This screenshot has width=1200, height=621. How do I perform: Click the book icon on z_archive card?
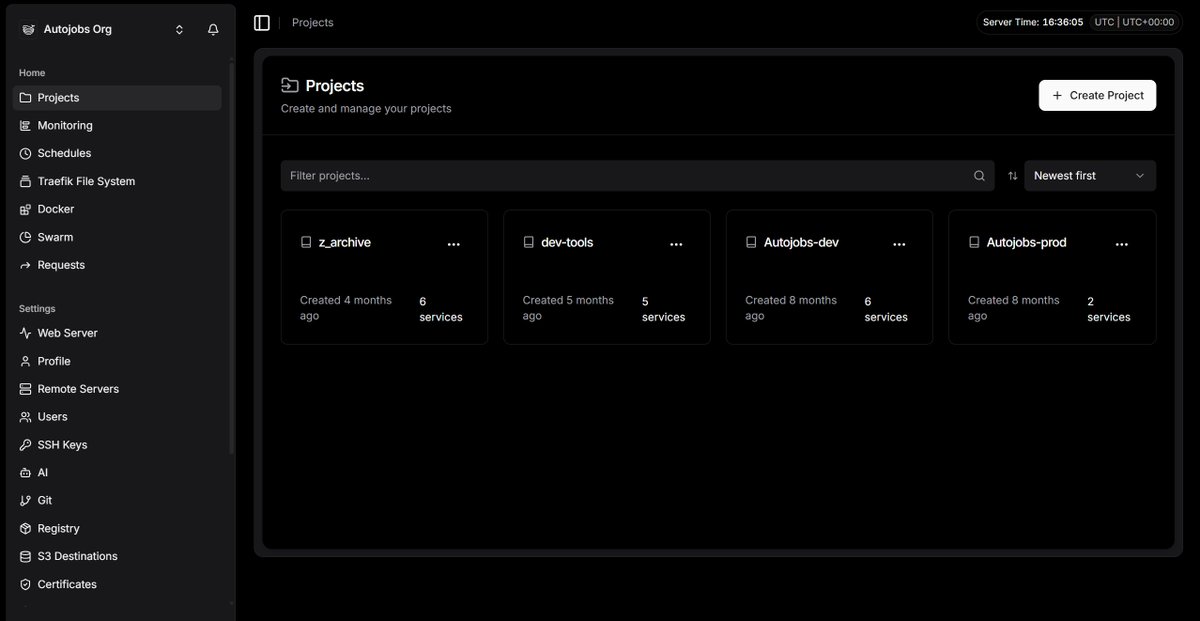306,242
